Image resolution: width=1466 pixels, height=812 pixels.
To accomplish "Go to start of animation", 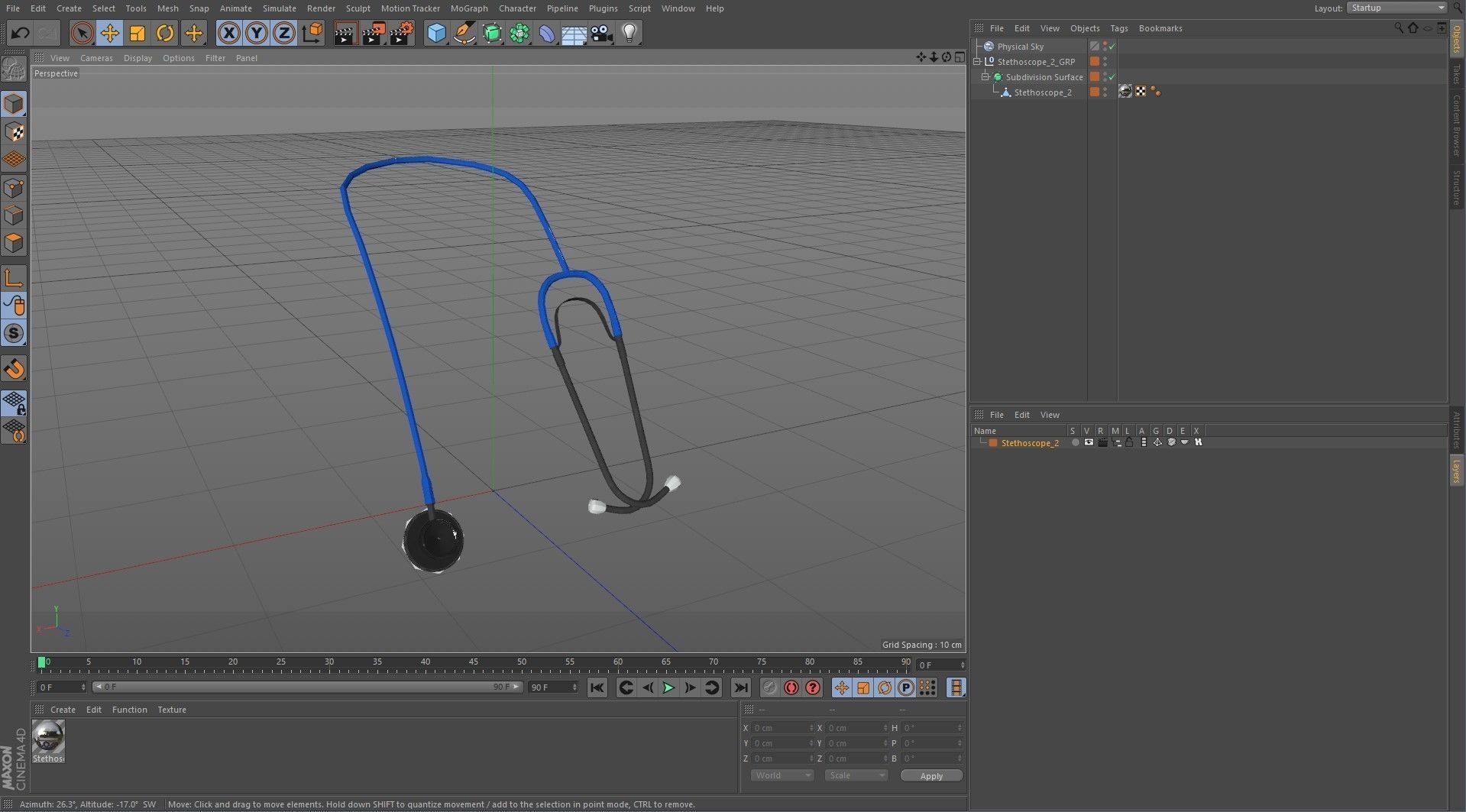I will (x=597, y=688).
